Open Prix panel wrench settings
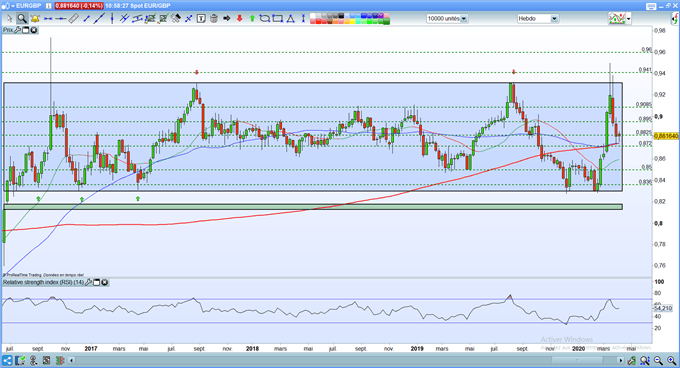Viewport: 680px width, 368px height. (x=17, y=30)
